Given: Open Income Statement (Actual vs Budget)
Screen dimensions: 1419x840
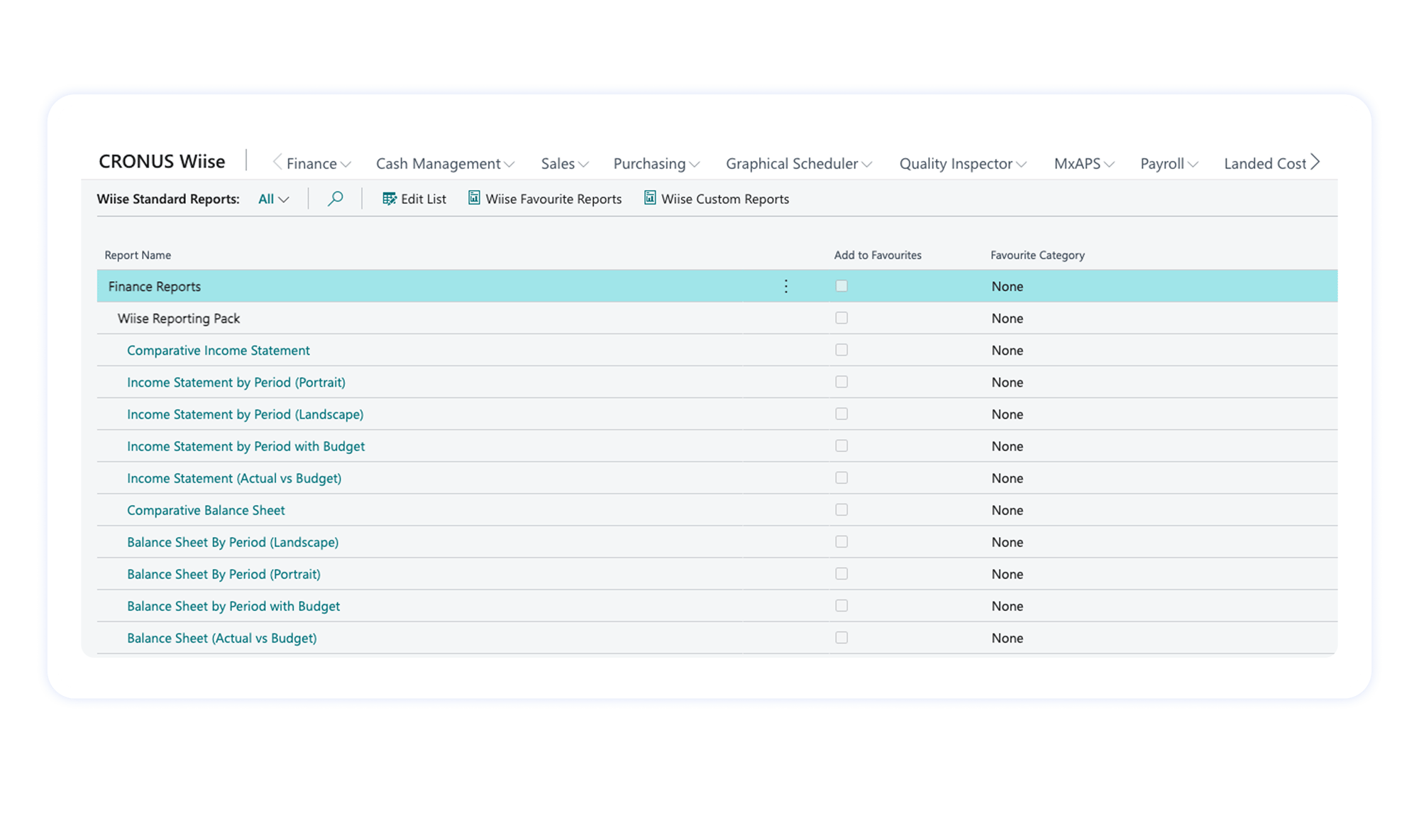Looking at the screenshot, I should 234,477.
